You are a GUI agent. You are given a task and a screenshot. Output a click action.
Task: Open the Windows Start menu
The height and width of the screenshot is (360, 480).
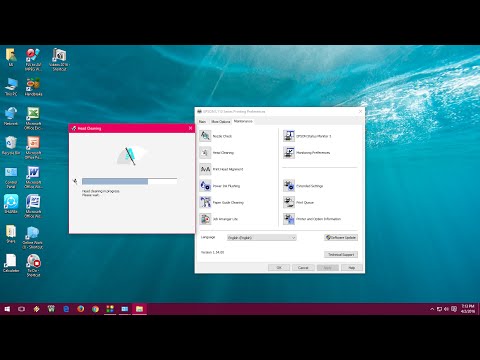(x=7, y=309)
